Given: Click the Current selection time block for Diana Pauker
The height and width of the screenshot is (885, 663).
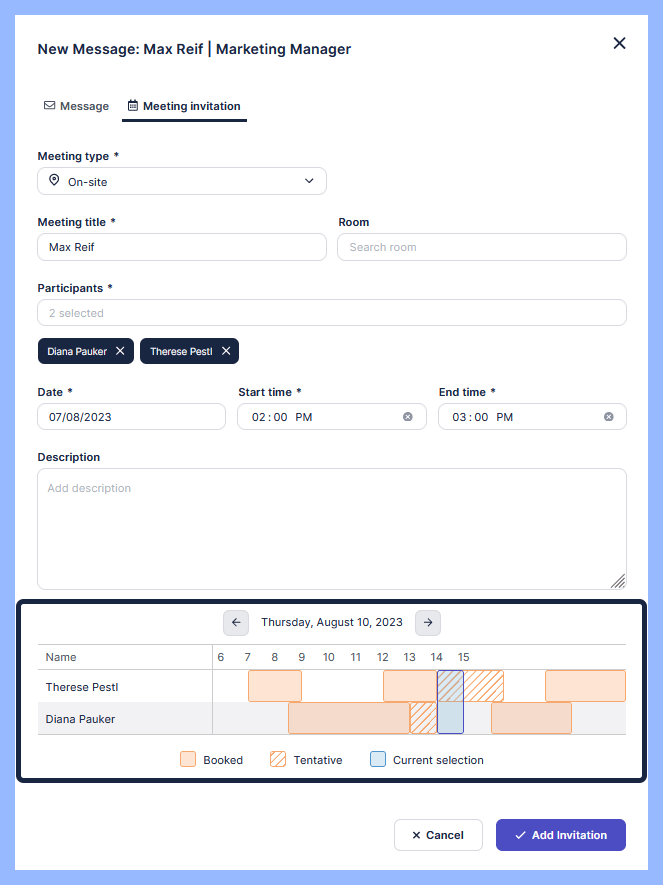Looking at the screenshot, I should coord(450,718).
